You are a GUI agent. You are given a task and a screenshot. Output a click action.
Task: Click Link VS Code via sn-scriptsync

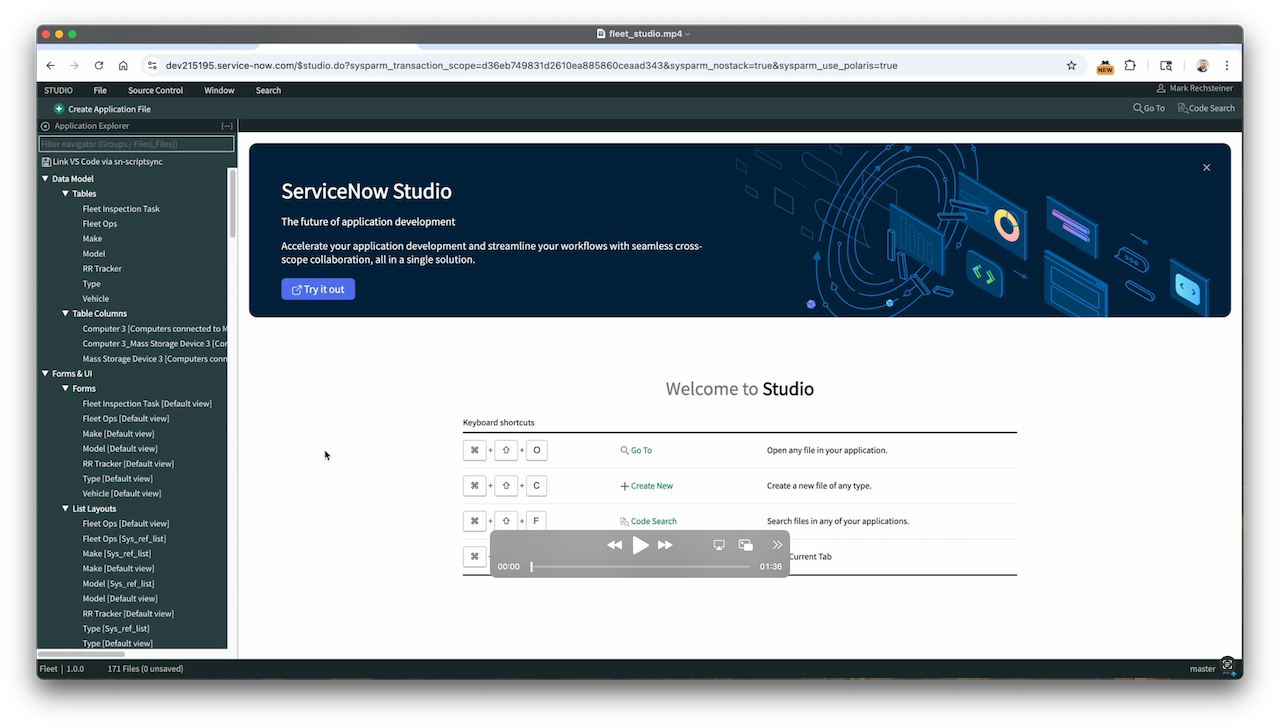coord(103,161)
